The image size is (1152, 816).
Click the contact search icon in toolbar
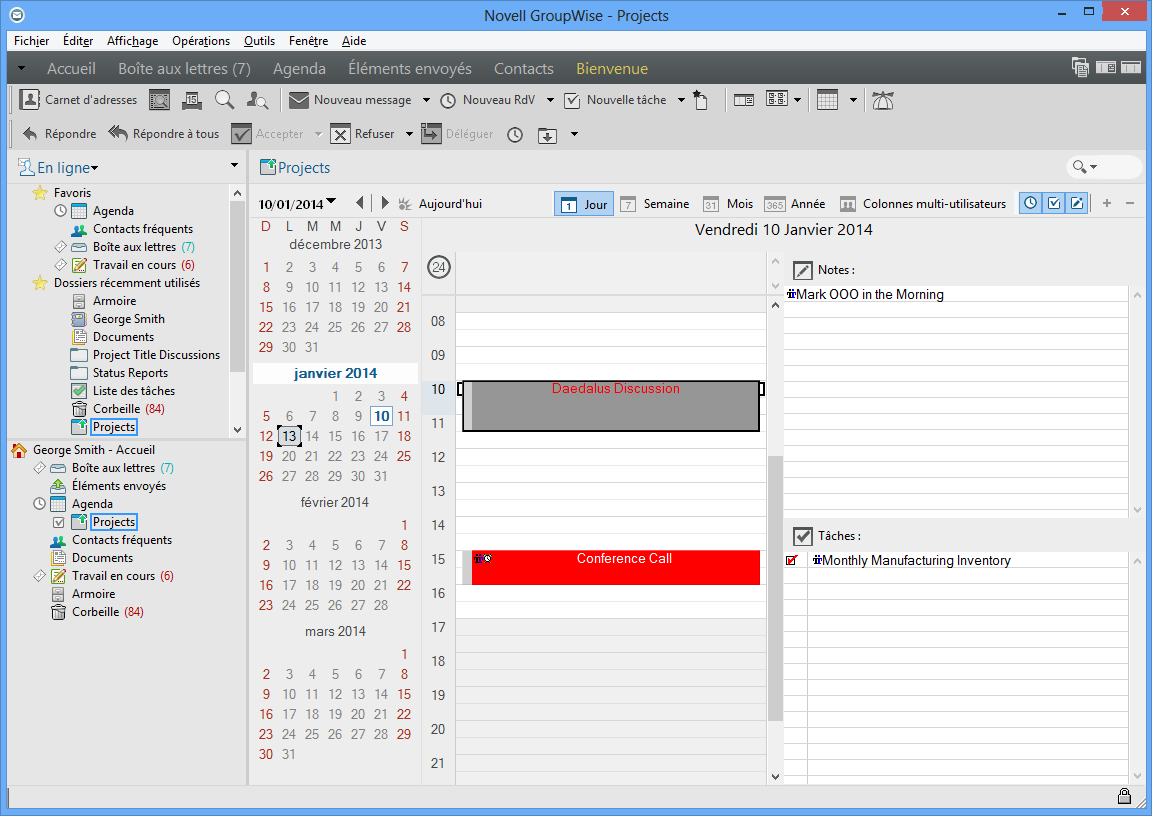click(257, 100)
